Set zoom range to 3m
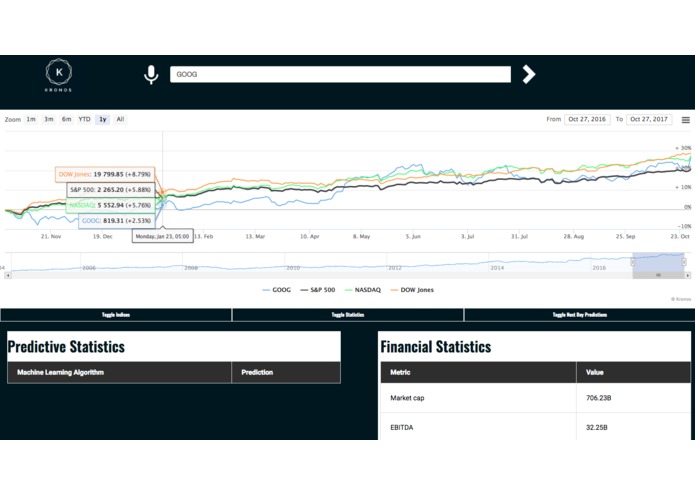Image resolution: width=695 pixels, height=494 pixels. click(x=49, y=119)
